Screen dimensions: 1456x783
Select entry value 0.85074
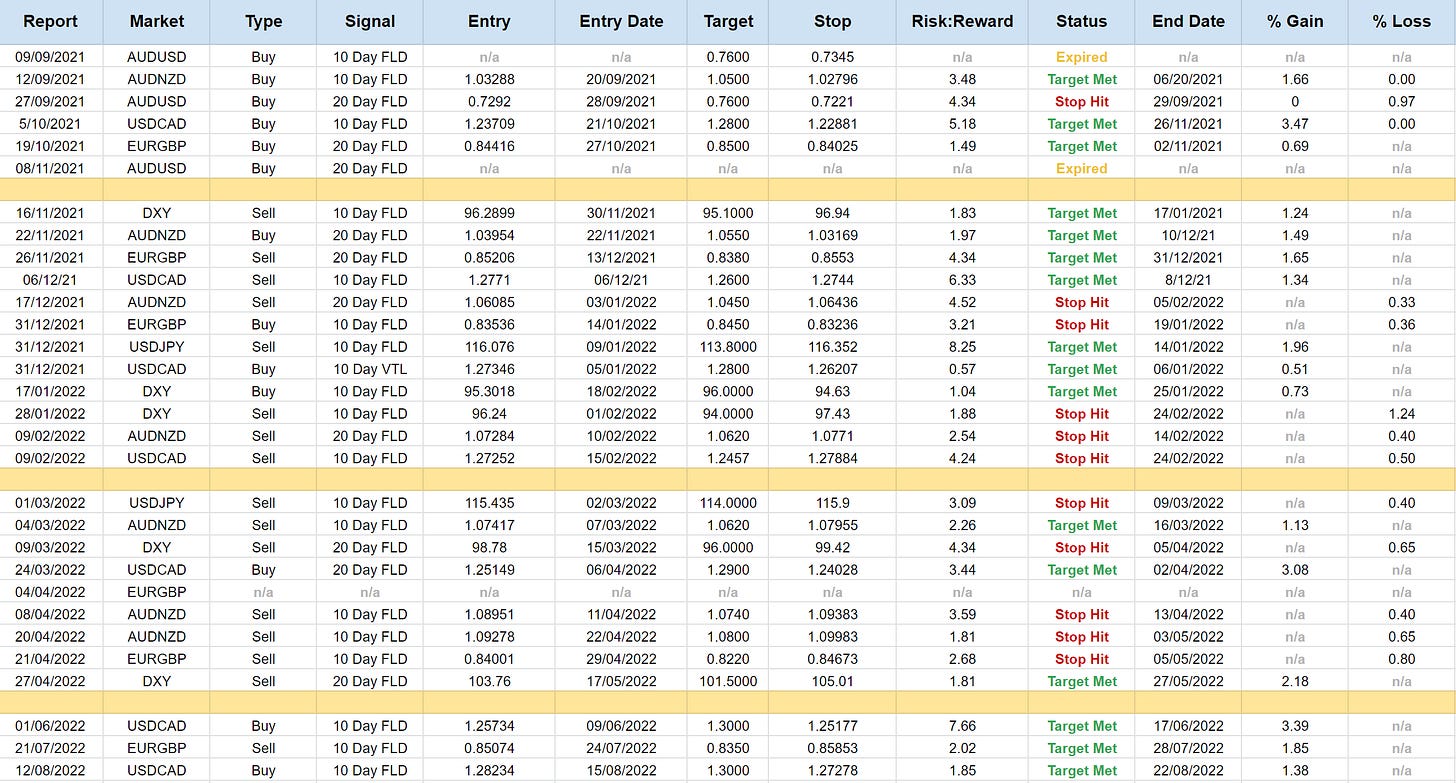pyautogui.click(x=489, y=748)
